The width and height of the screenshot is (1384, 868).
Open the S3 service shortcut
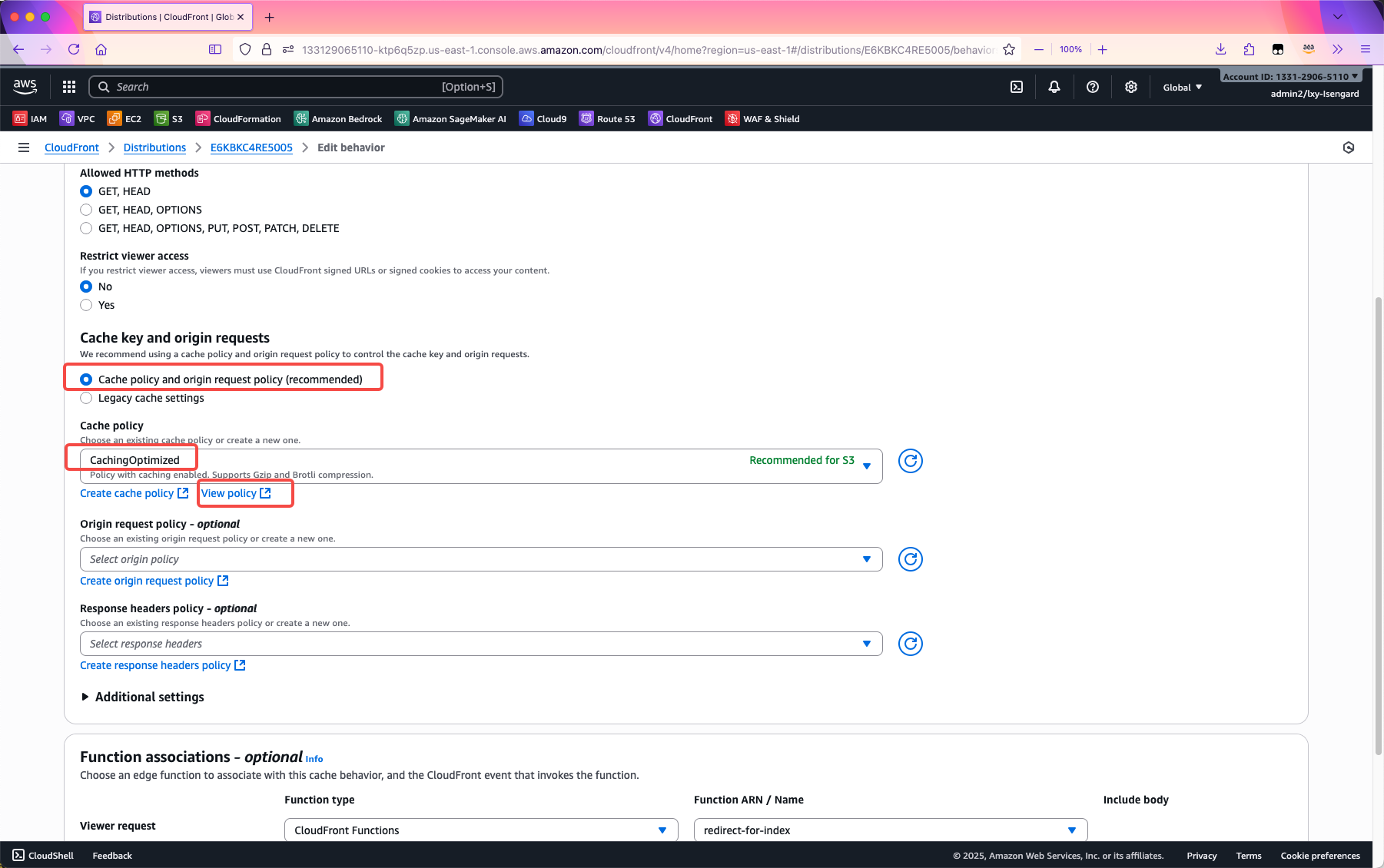pyautogui.click(x=169, y=119)
